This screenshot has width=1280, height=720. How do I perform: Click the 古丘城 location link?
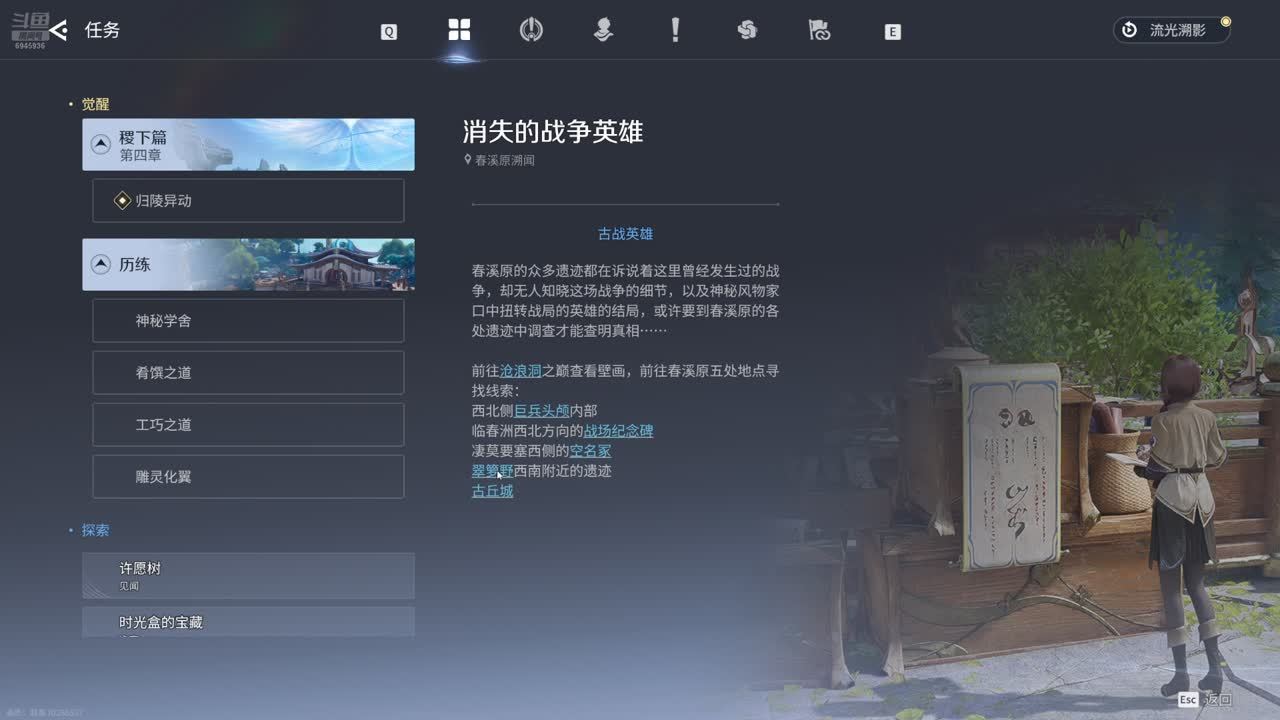click(492, 491)
